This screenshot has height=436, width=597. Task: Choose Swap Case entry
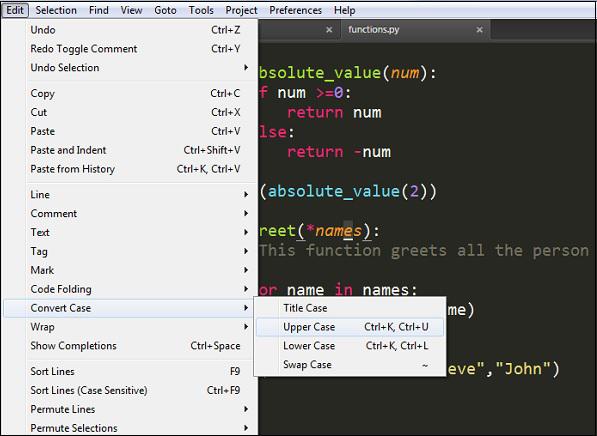[350, 364]
